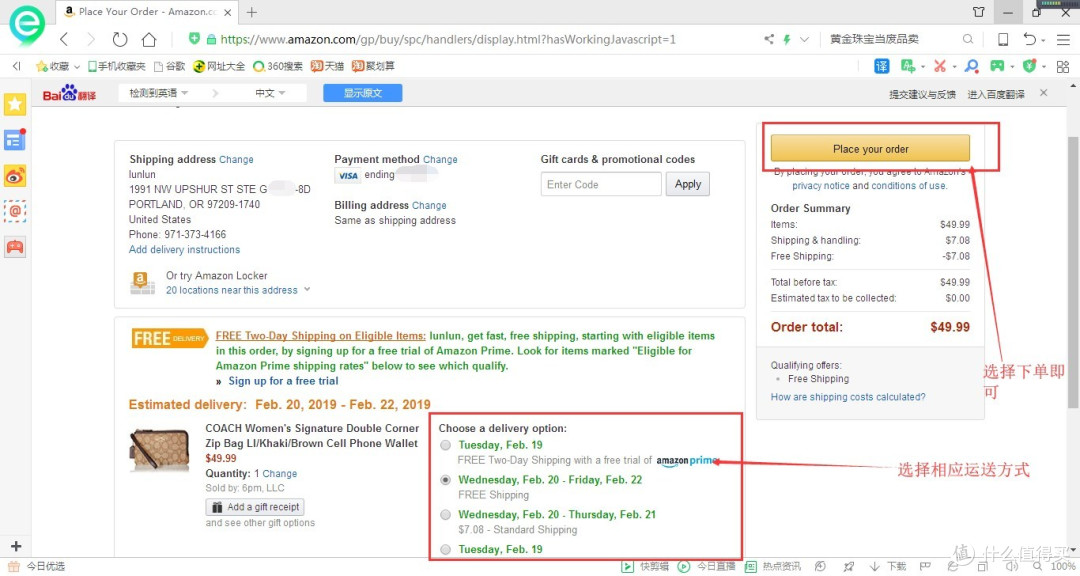Open the 手机收藏夹 bookmark
The width and height of the screenshot is (1080, 576).
(x=116, y=66)
